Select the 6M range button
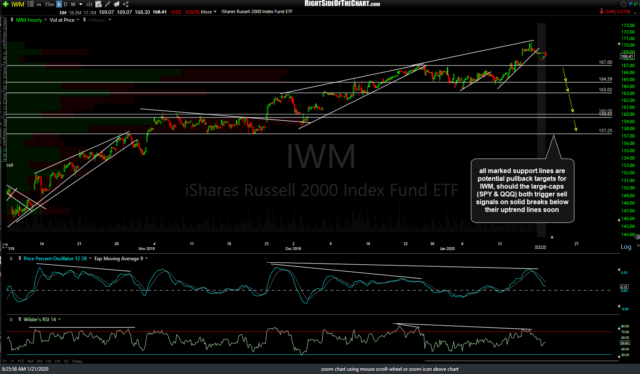The image size is (640, 374). [30, 361]
